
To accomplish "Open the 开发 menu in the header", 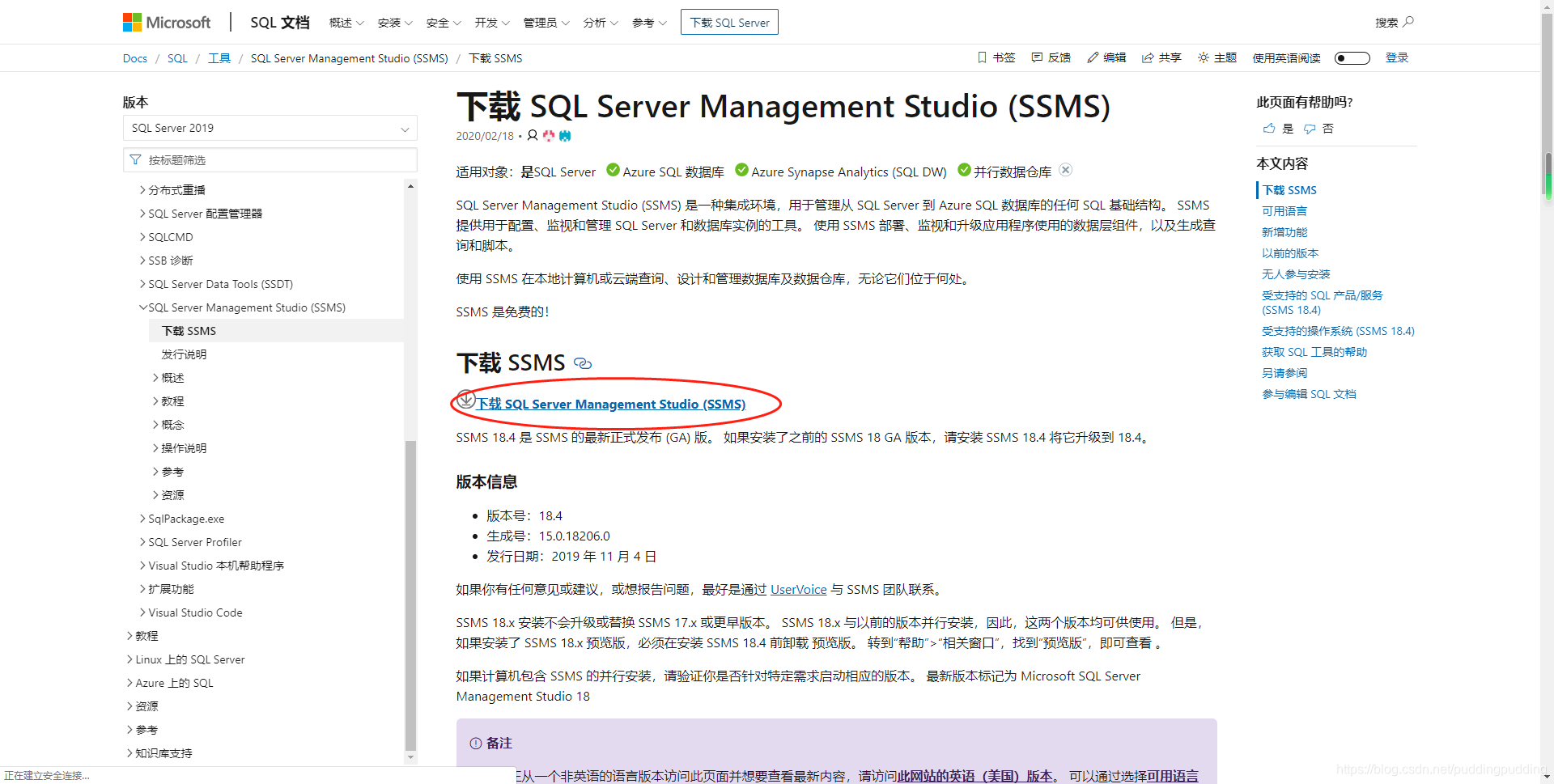I will pyautogui.click(x=492, y=23).
